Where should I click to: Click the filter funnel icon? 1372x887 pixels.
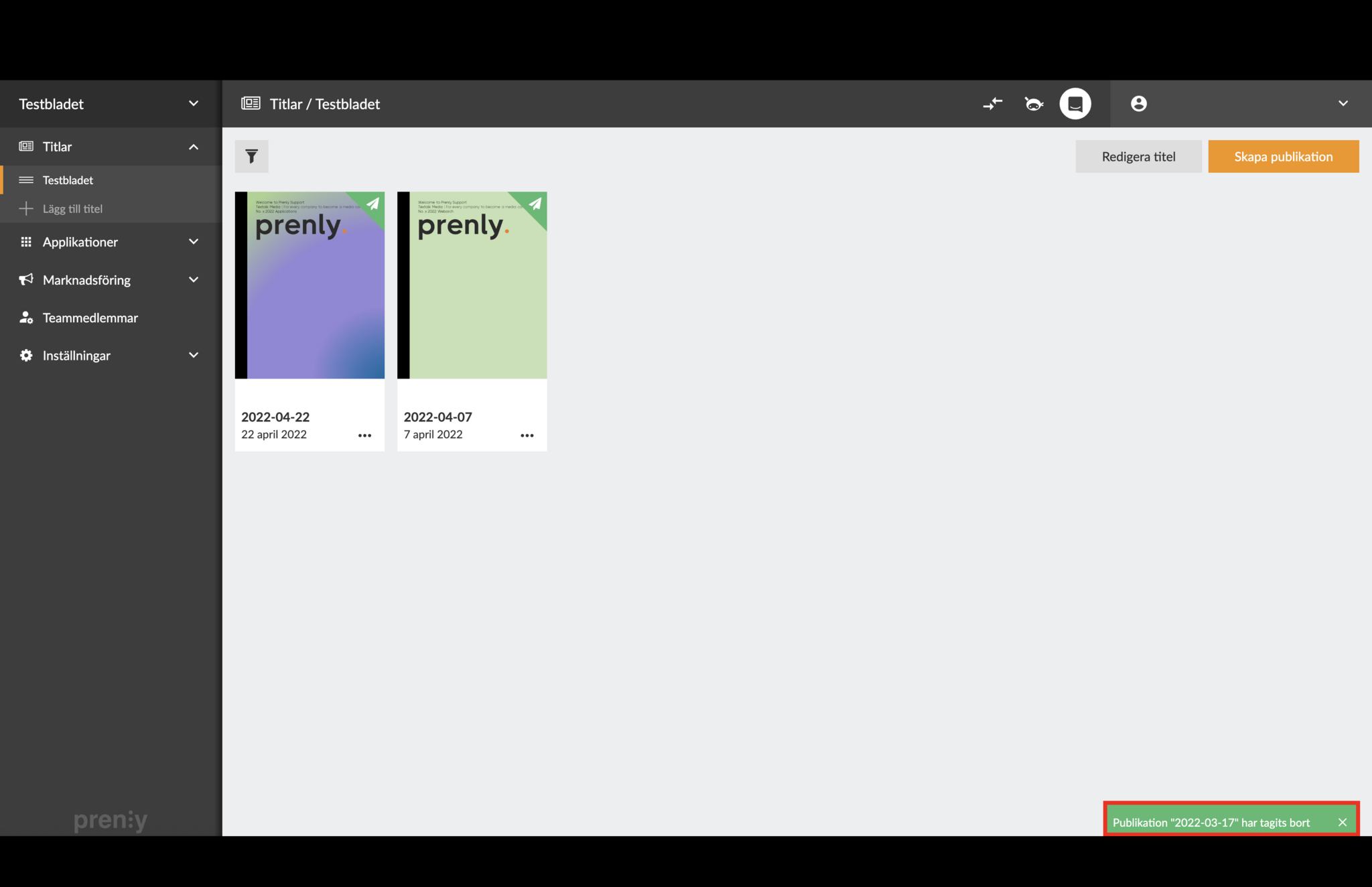(251, 156)
